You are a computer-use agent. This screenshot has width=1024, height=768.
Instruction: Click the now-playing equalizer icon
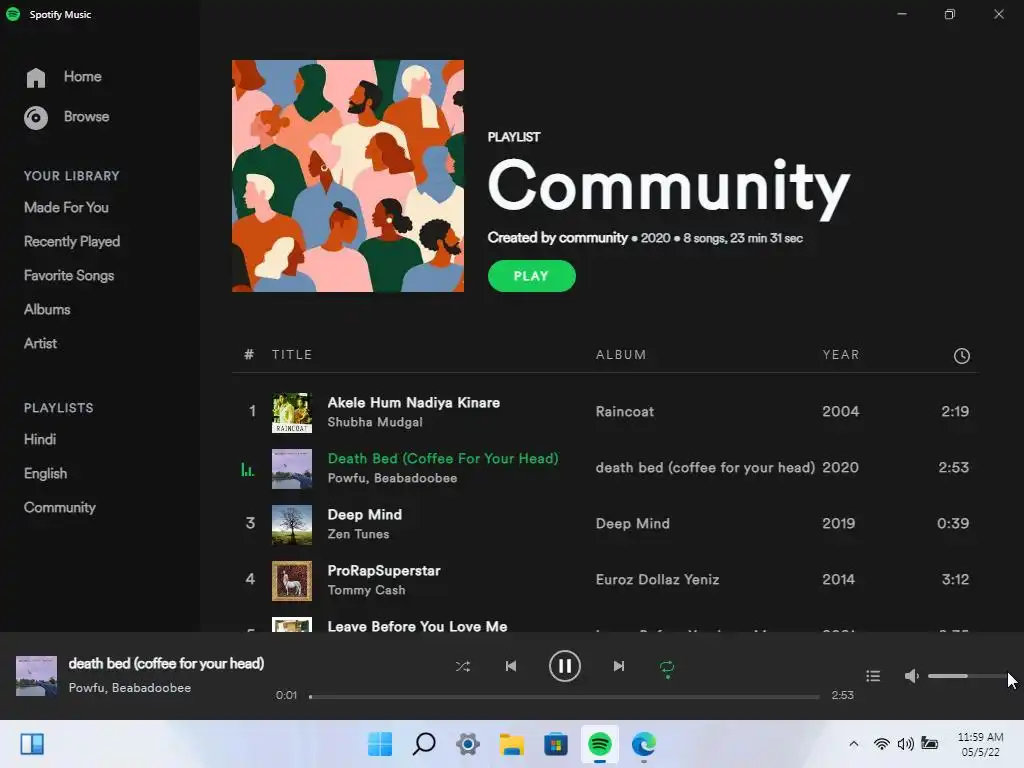248,469
